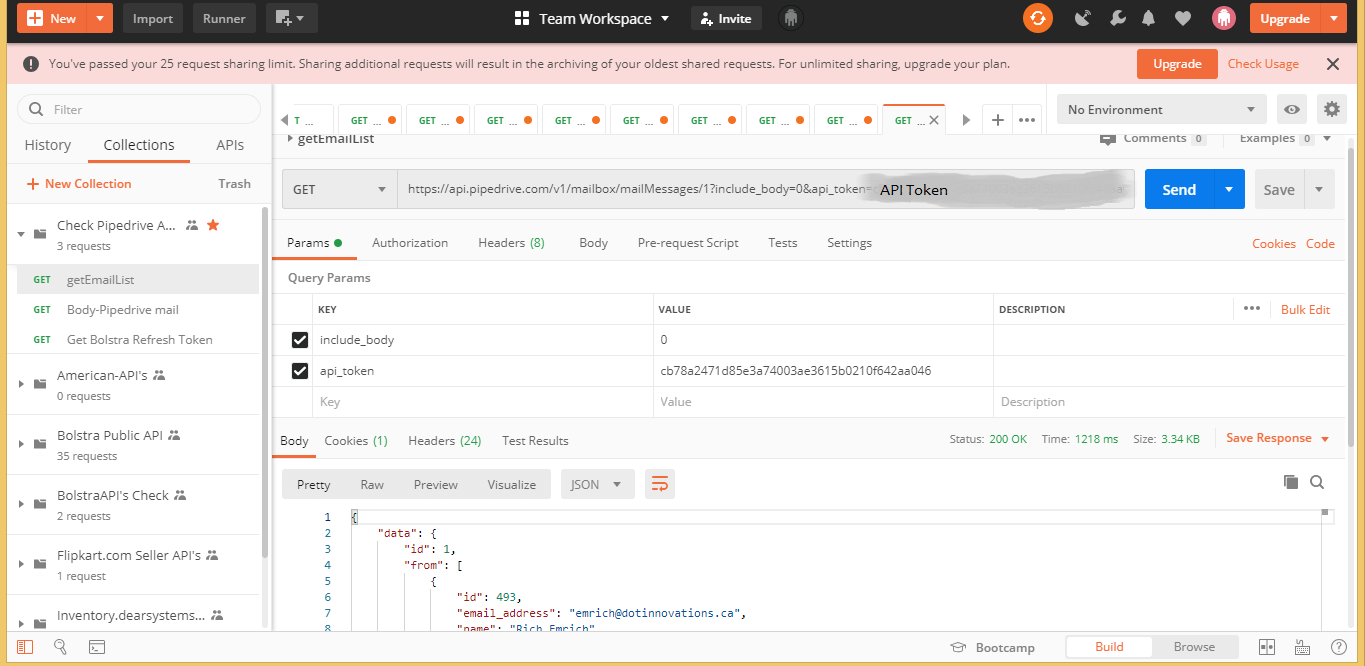This screenshot has height=666, width=1365.
Task: Open the History tab in the sidebar
Action: coord(47,144)
